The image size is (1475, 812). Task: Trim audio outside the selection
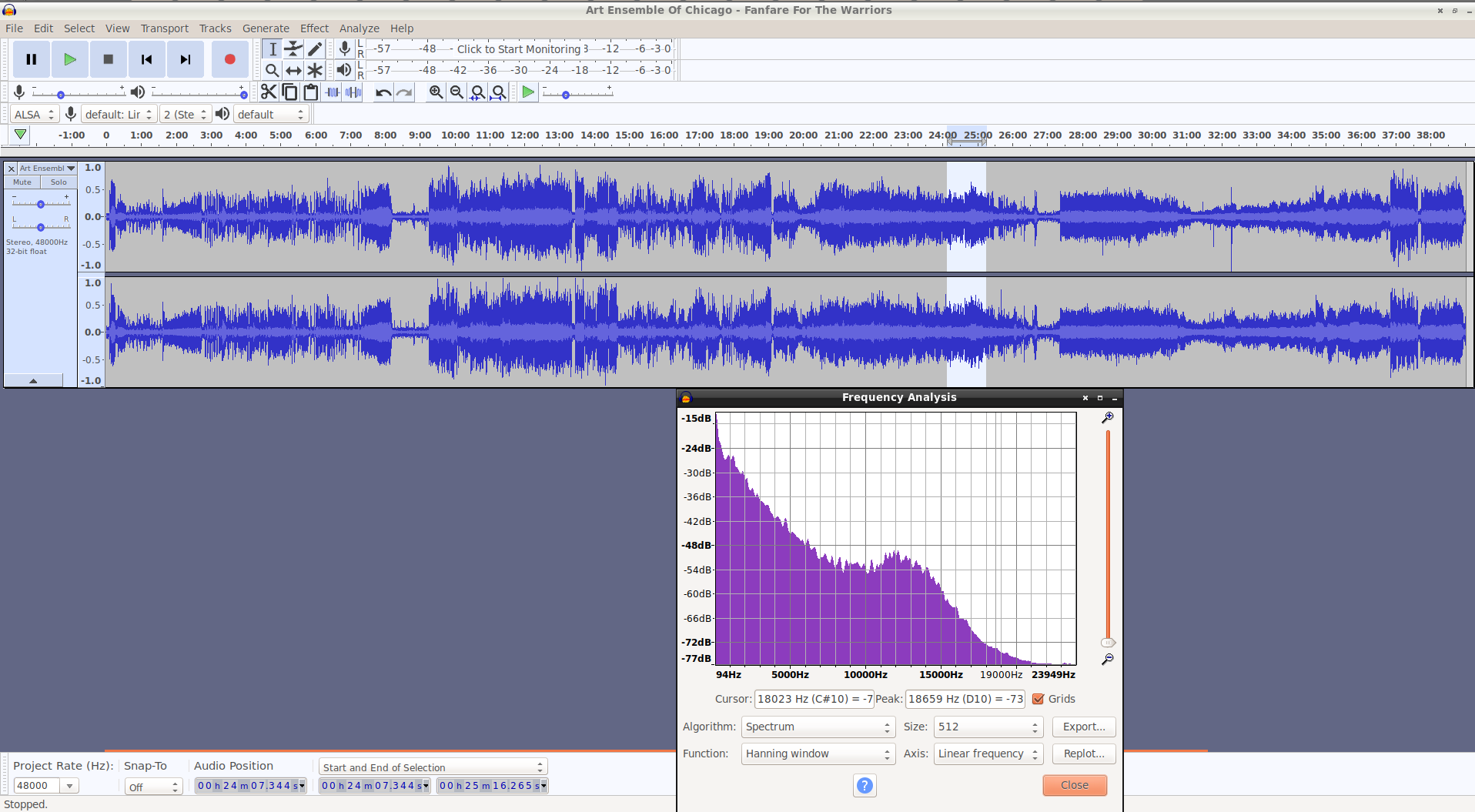point(333,92)
